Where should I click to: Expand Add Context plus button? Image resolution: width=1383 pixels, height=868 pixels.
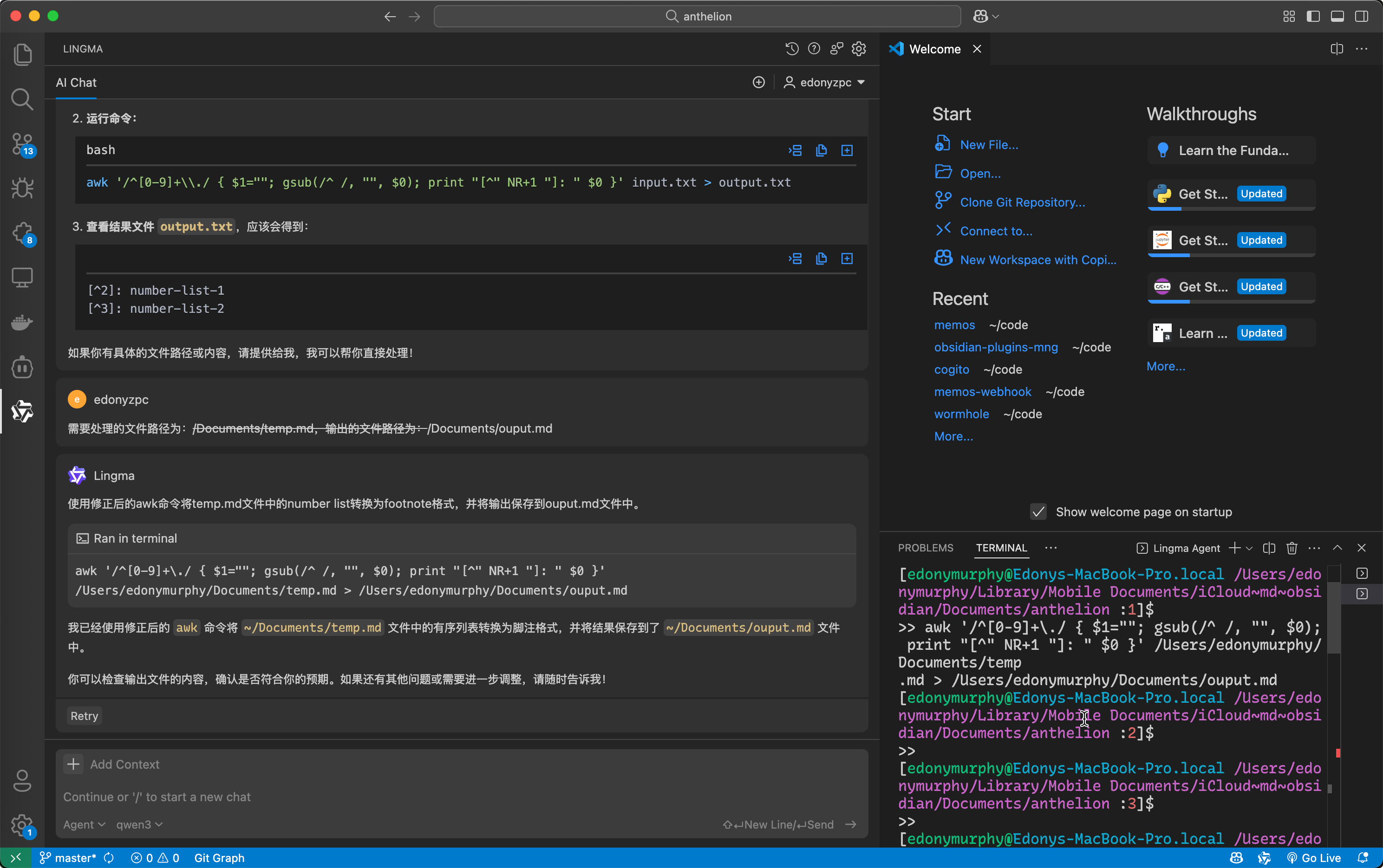73,764
